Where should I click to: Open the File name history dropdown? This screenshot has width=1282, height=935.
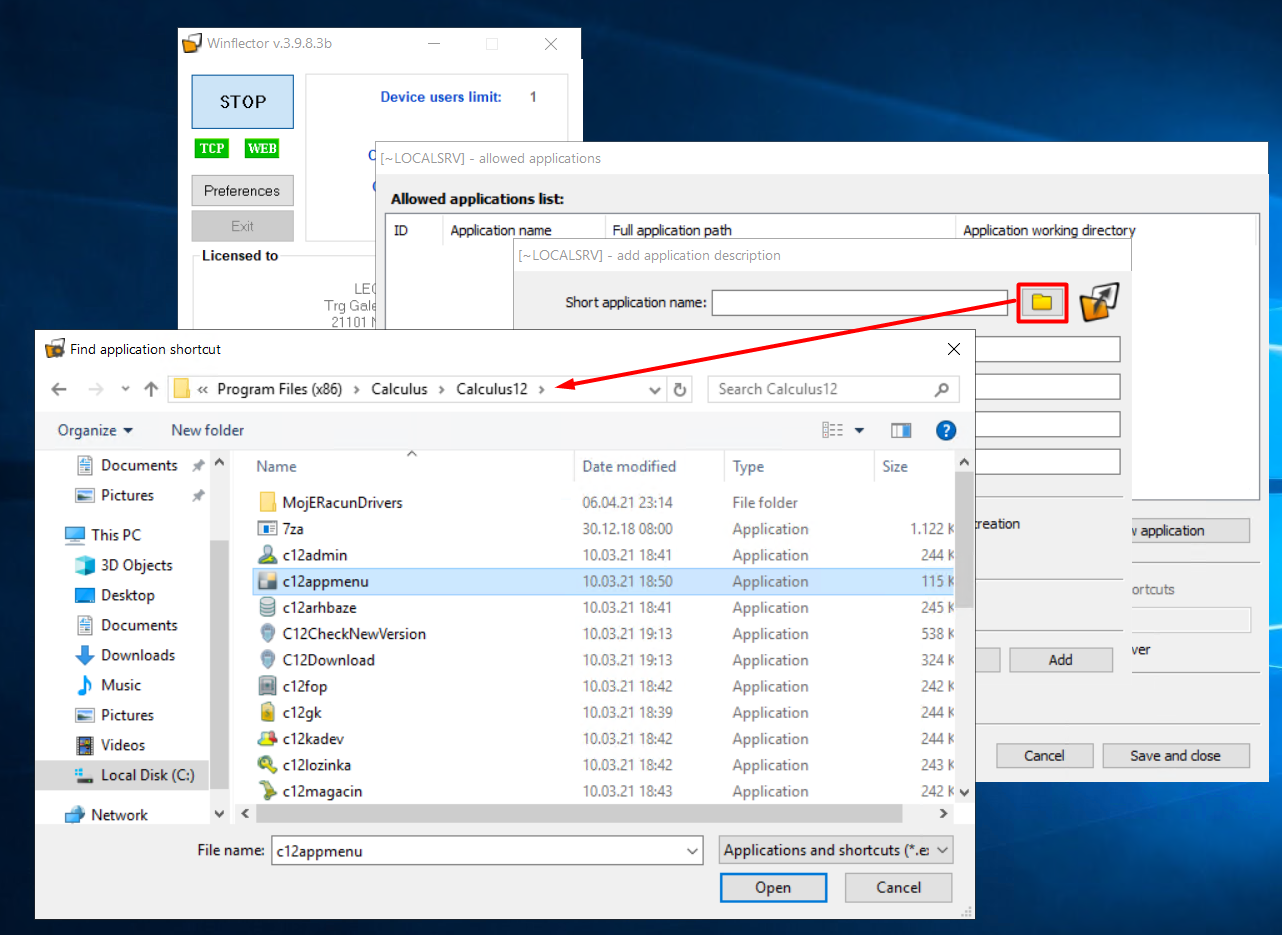(x=693, y=851)
